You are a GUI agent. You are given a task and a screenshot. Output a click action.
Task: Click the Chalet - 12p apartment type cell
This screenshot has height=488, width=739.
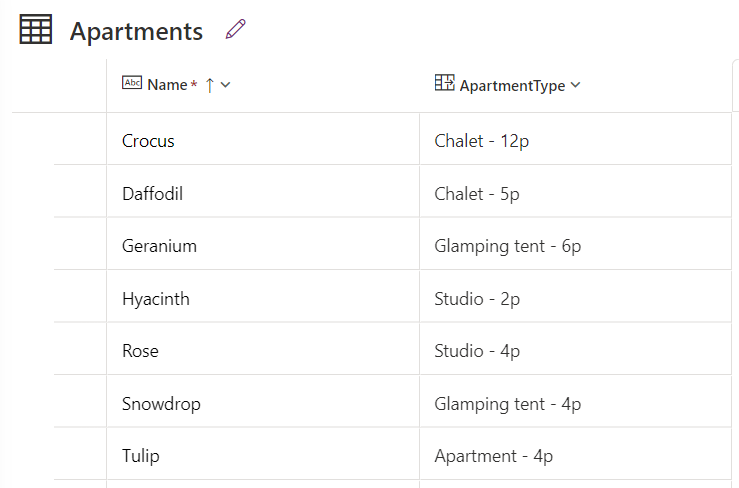(x=575, y=139)
